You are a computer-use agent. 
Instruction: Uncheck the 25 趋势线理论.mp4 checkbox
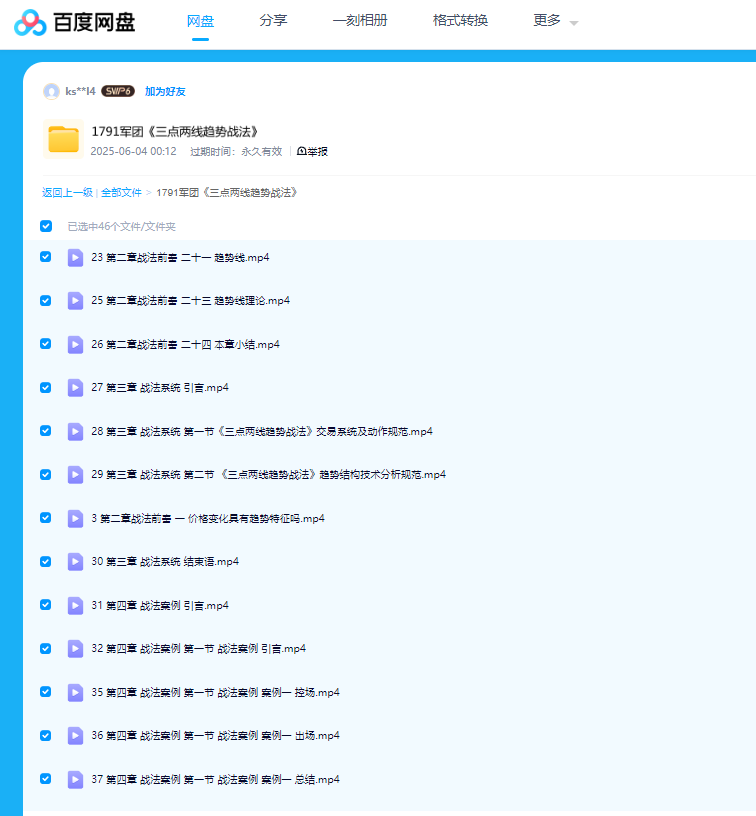pyautogui.click(x=46, y=300)
